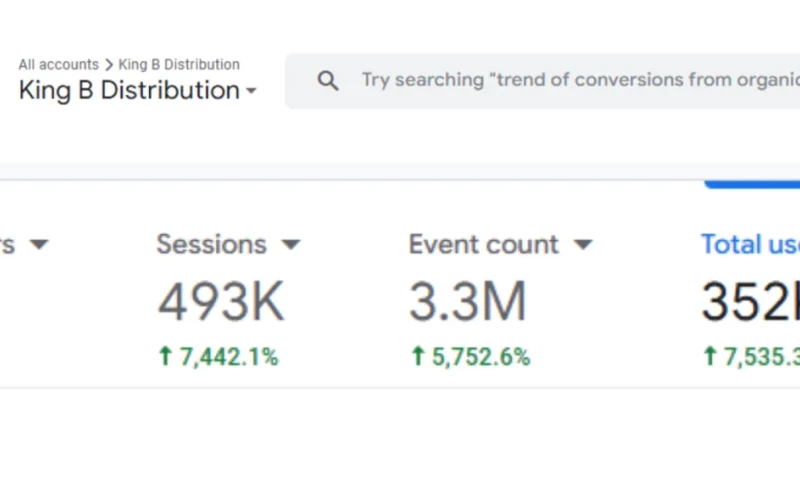Click the search magnifier icon
Screen dimensions: 800x480
(x=328, y=81)
